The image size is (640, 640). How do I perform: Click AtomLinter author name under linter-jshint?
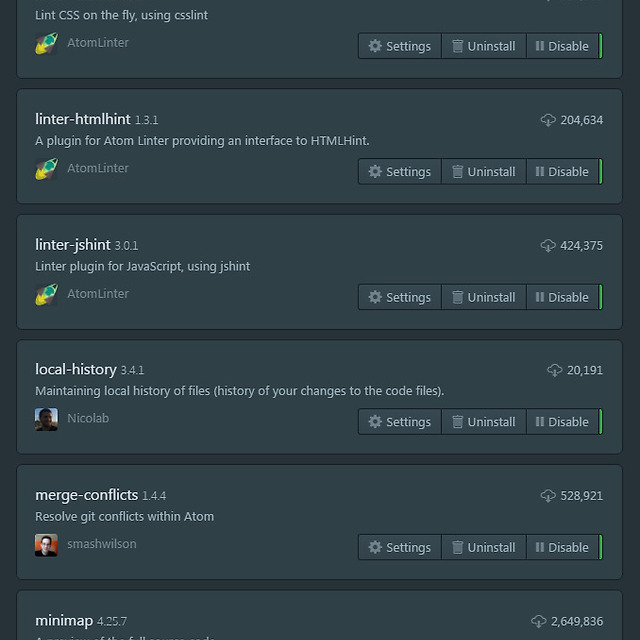pos(98,294)
